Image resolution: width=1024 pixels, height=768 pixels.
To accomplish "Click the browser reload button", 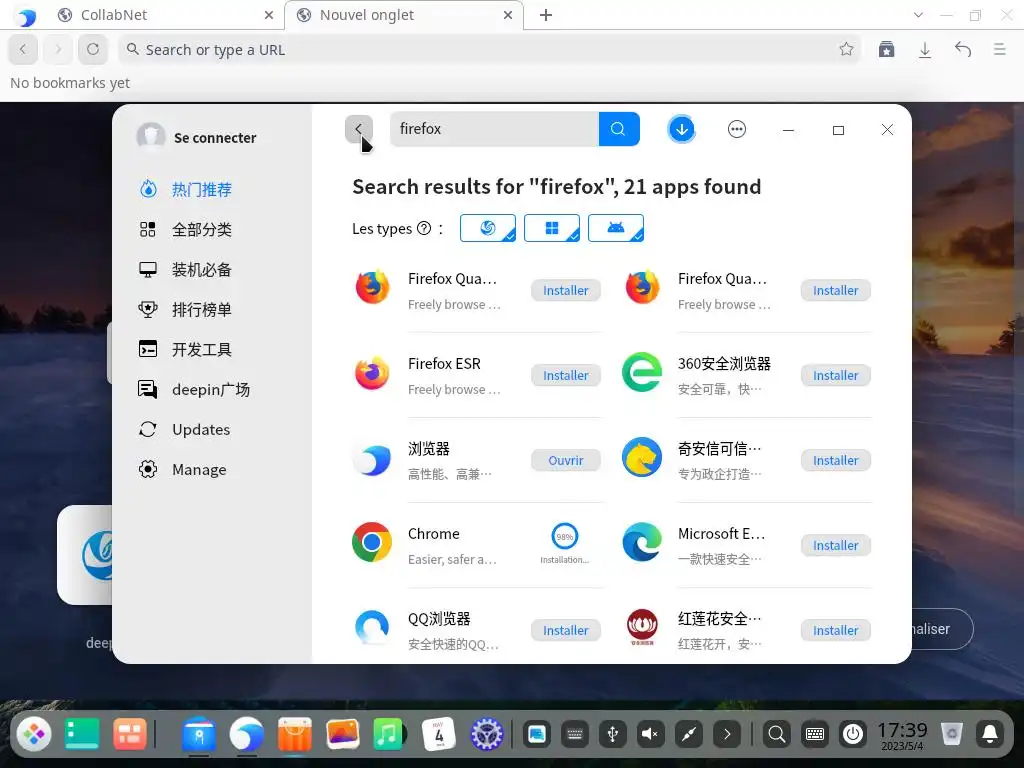I will 93,49.
